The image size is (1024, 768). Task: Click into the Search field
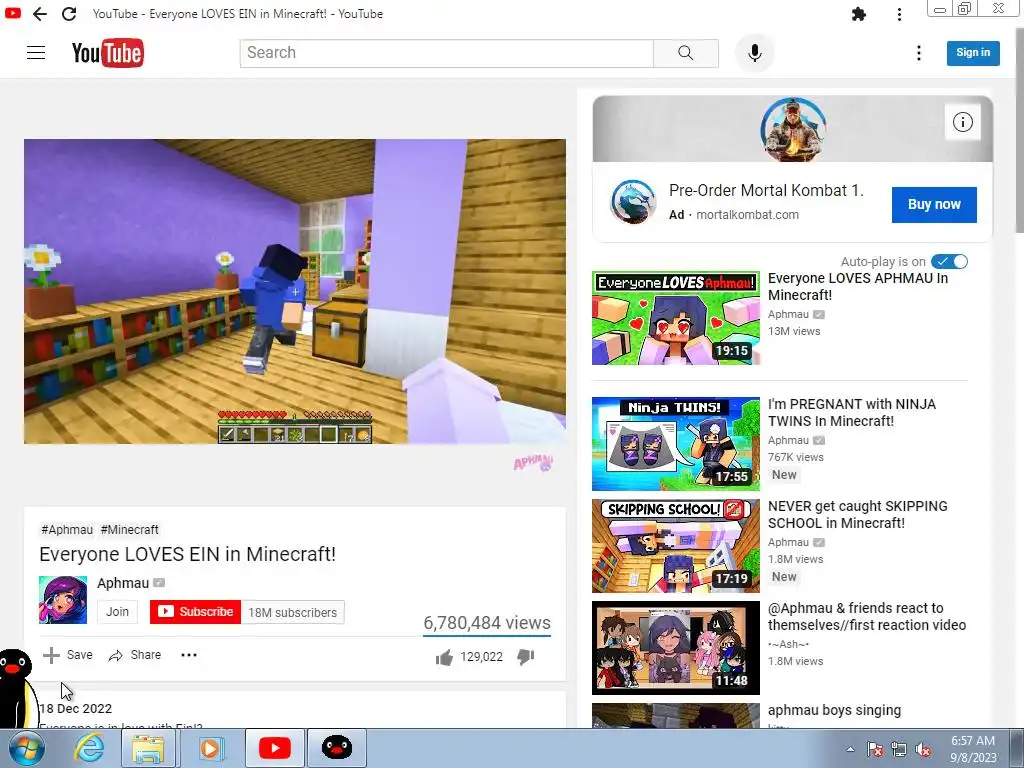tap(447, 53)
